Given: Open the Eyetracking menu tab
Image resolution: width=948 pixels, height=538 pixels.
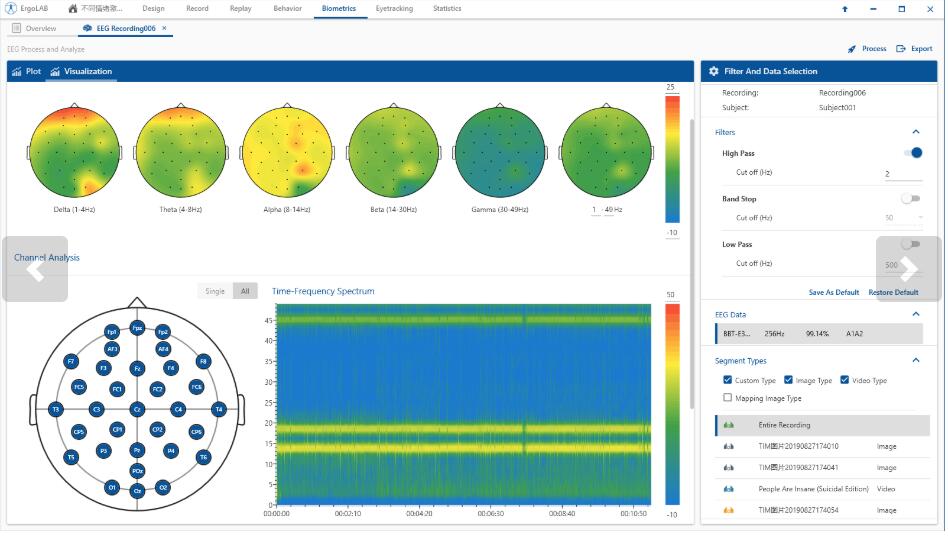Looking at the screenshot, I should [393, 9].
